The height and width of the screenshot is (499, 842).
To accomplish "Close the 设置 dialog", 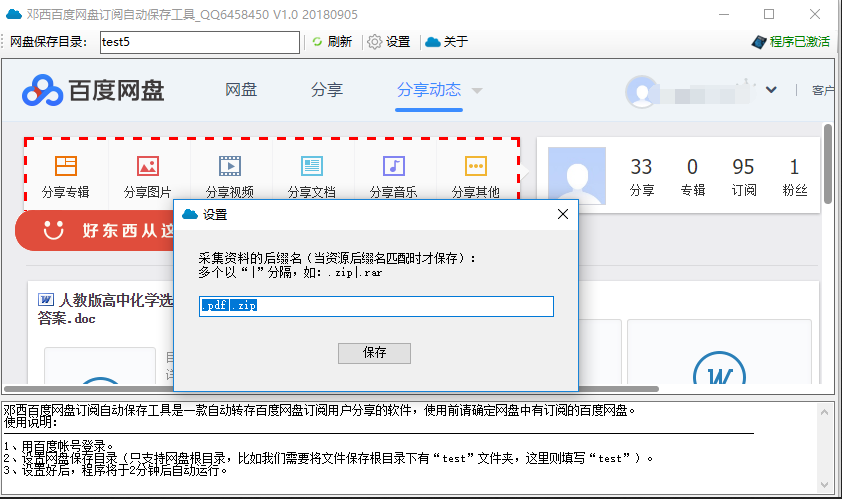I will point(563,214).
